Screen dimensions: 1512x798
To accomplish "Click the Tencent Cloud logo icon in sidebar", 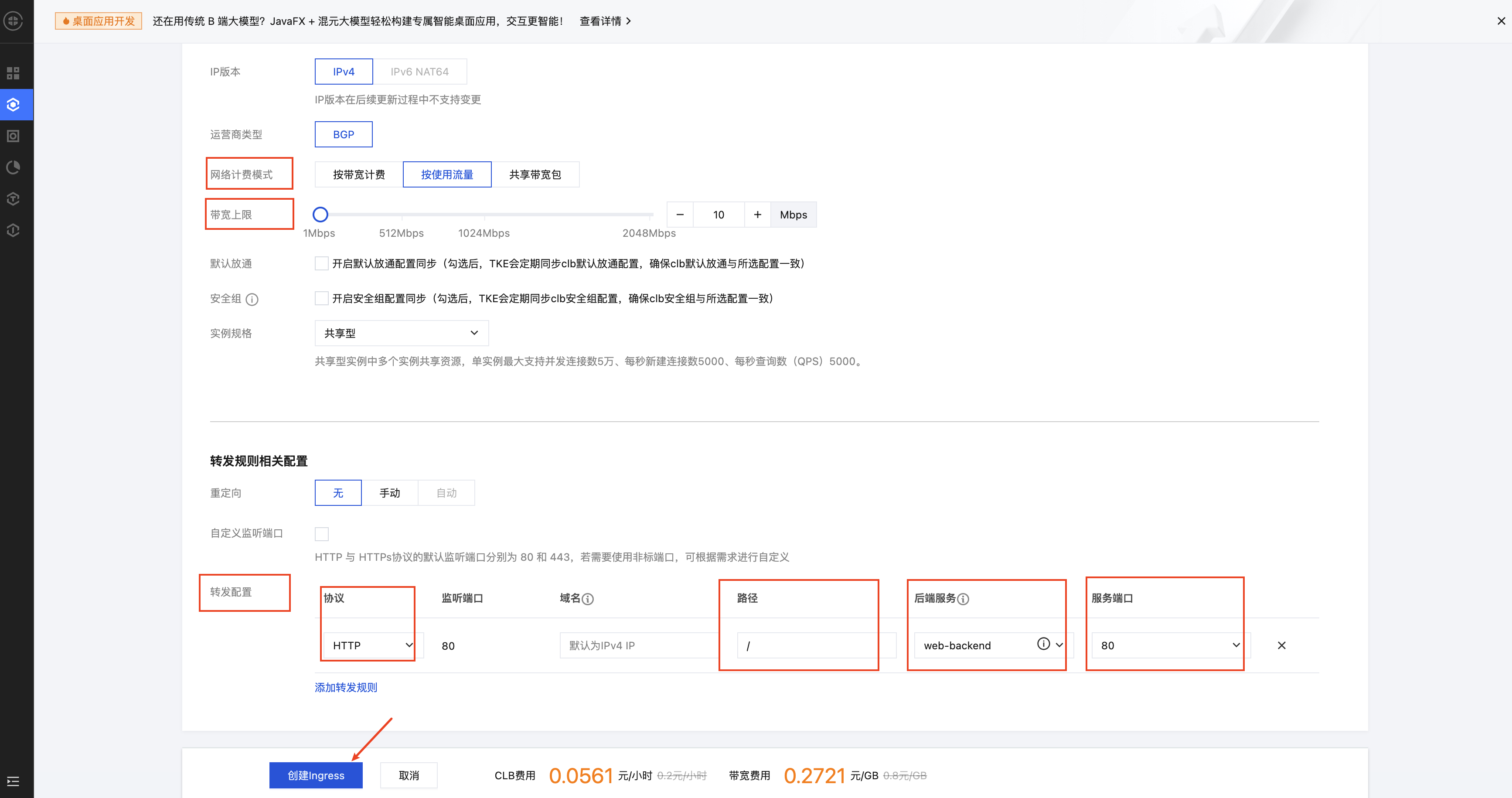I will [x=13, y=21].
